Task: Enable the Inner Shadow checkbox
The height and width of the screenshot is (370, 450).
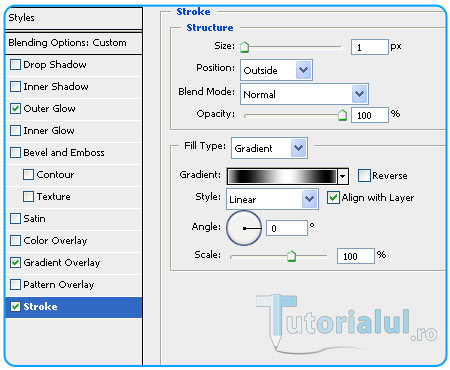Action: coord(15,86)
